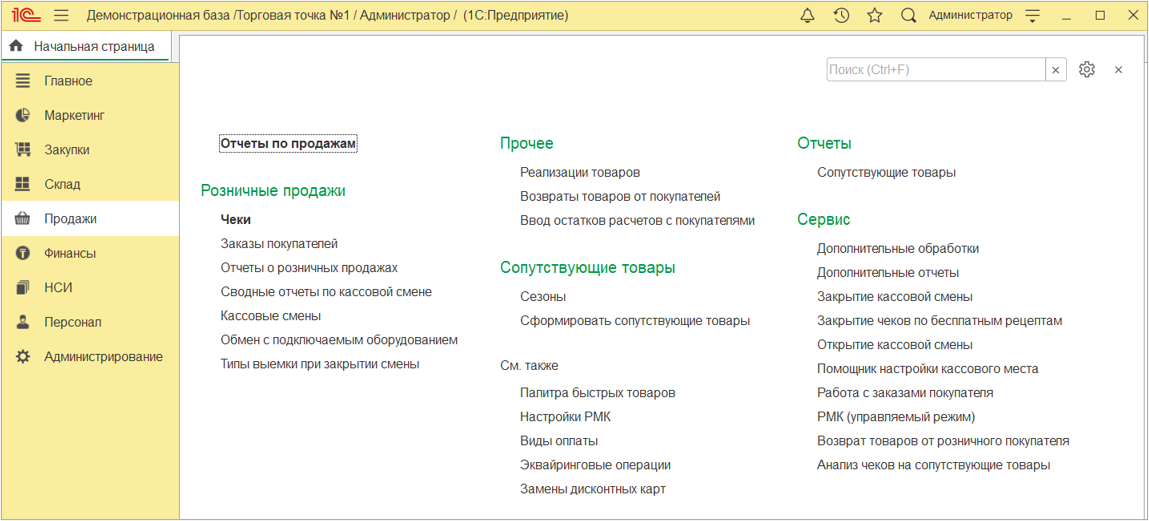Open Возврат товаров от розничного покупателя

pyautogui.click(x=944, y=441)
